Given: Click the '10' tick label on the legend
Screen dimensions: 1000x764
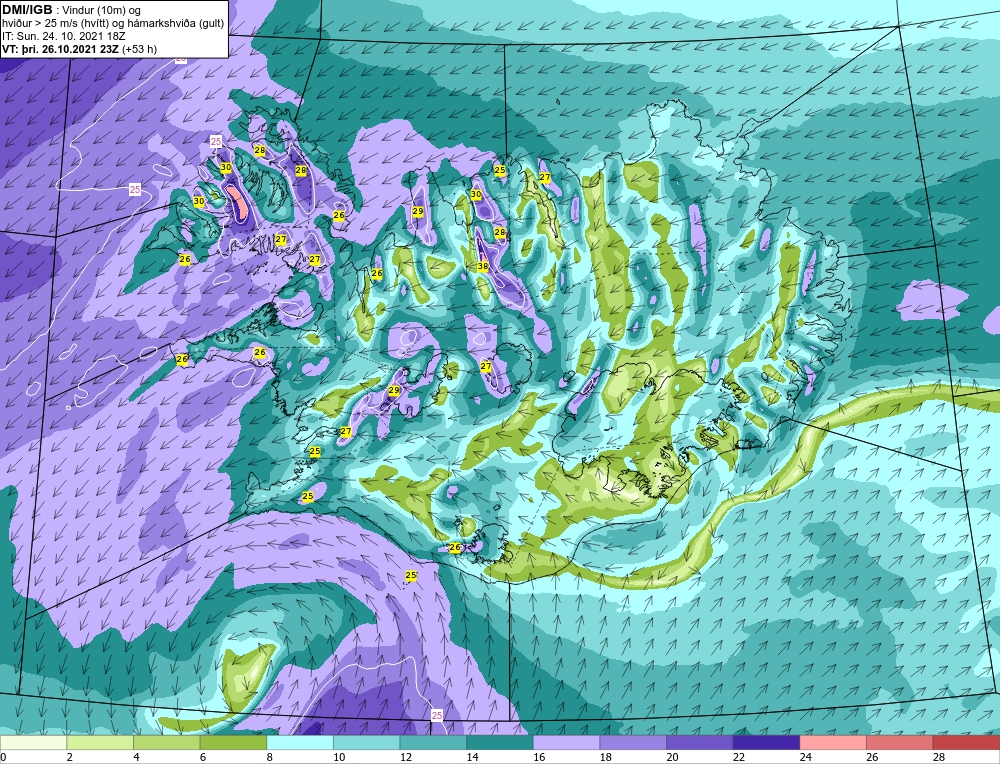Looking at the screenshot, I should tap(339, 757).
